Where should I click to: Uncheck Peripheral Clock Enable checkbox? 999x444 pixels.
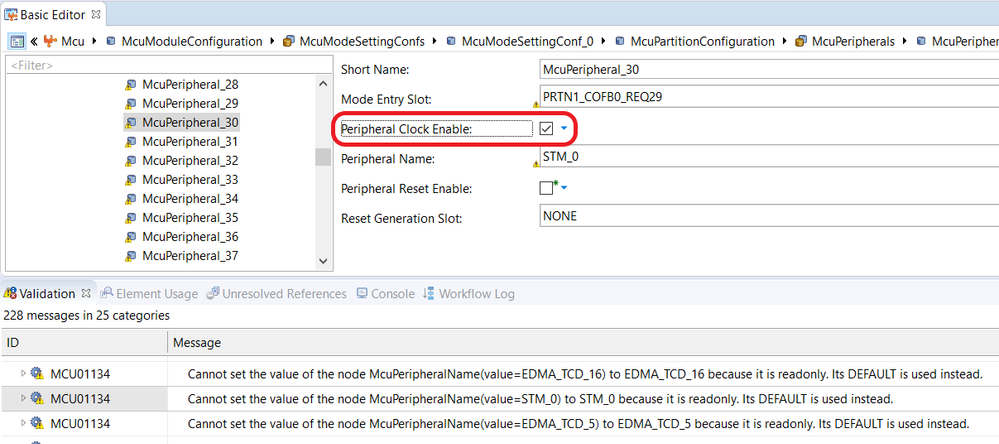(x=547, y=129)
